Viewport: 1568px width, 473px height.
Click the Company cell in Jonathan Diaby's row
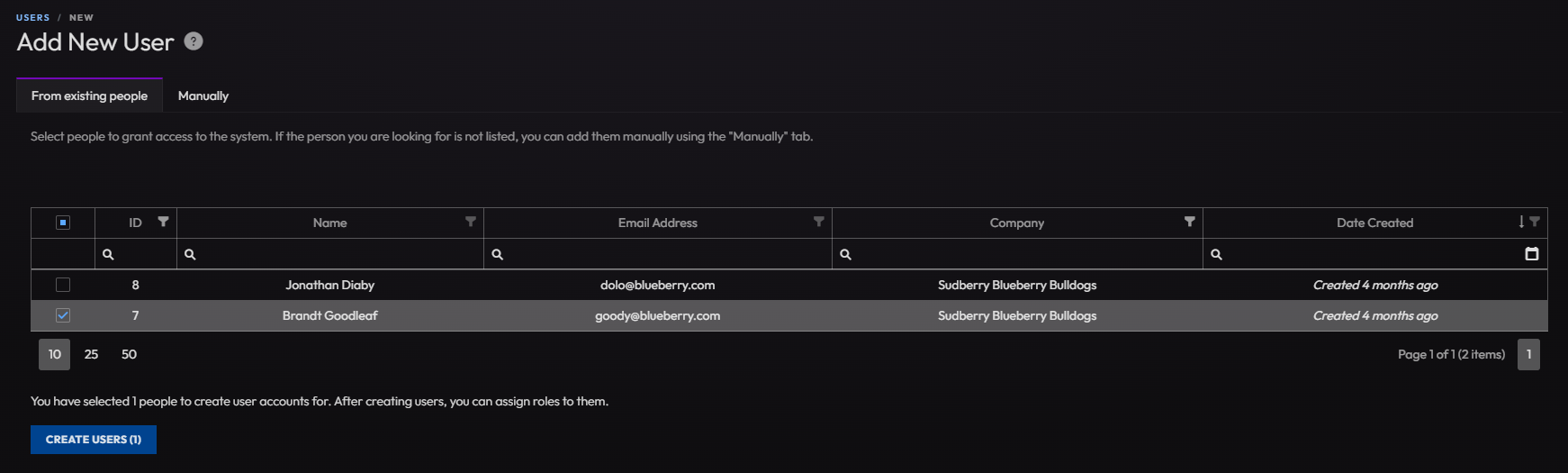pyautogui.click(x=1017, y=285)
